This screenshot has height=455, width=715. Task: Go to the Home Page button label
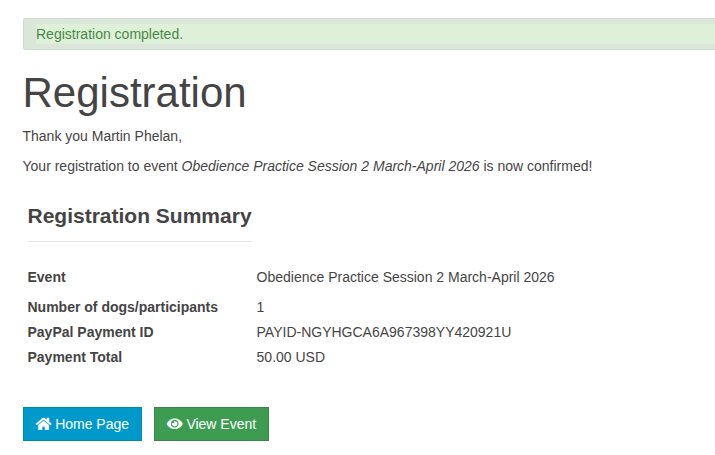tap(92, 424)
